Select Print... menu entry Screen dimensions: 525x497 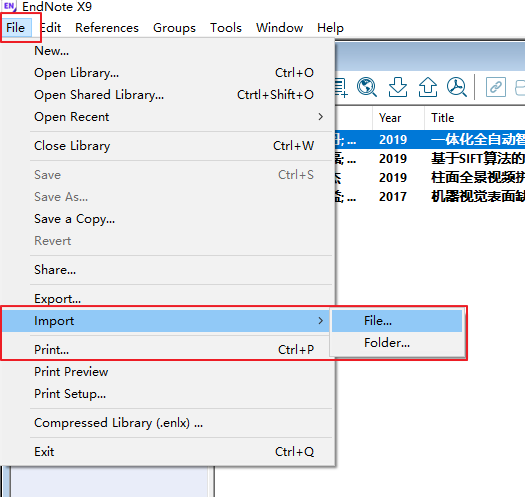pyautogui.click(x=167, y=350)
